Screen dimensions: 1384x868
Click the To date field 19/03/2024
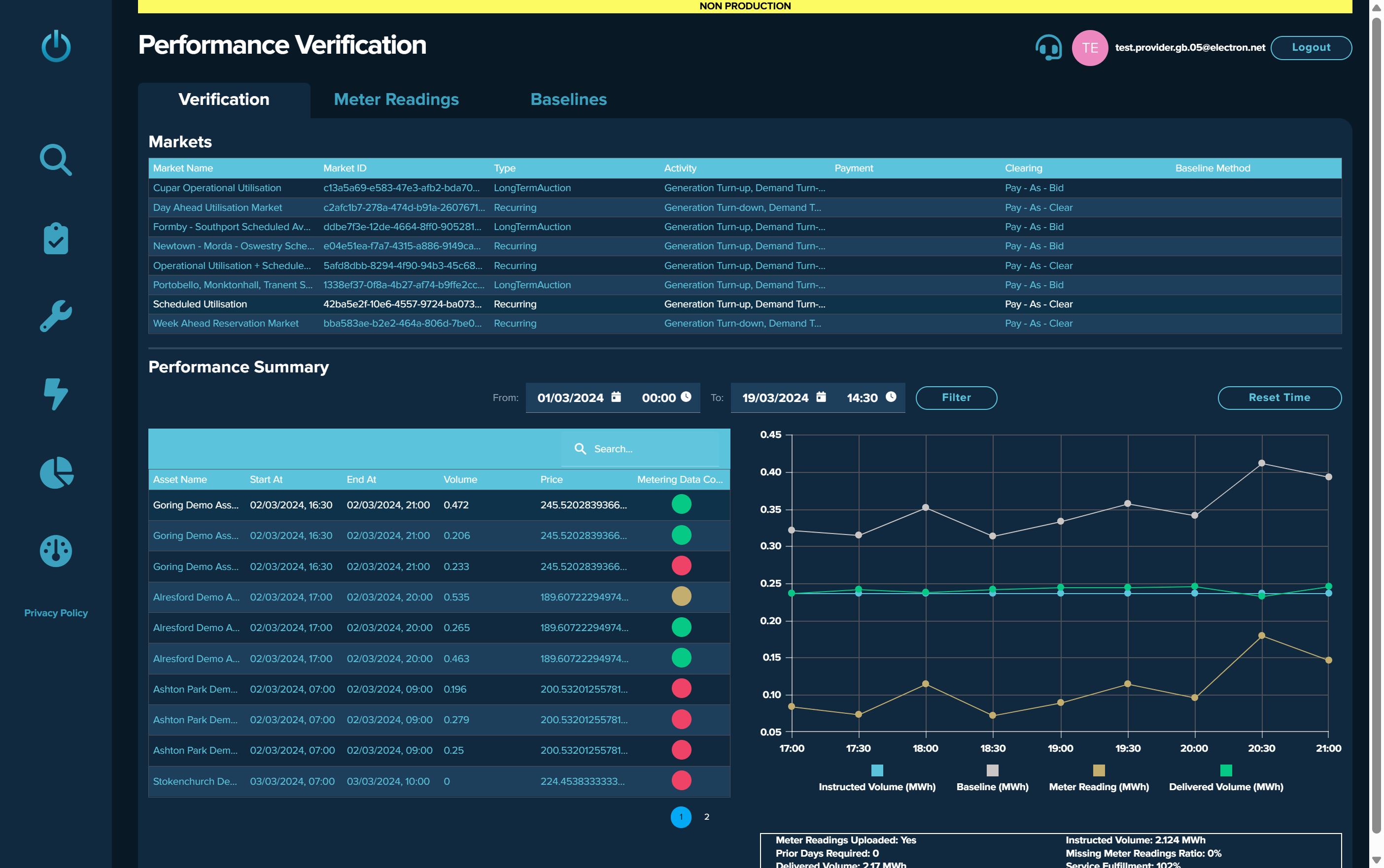(775, 398)
